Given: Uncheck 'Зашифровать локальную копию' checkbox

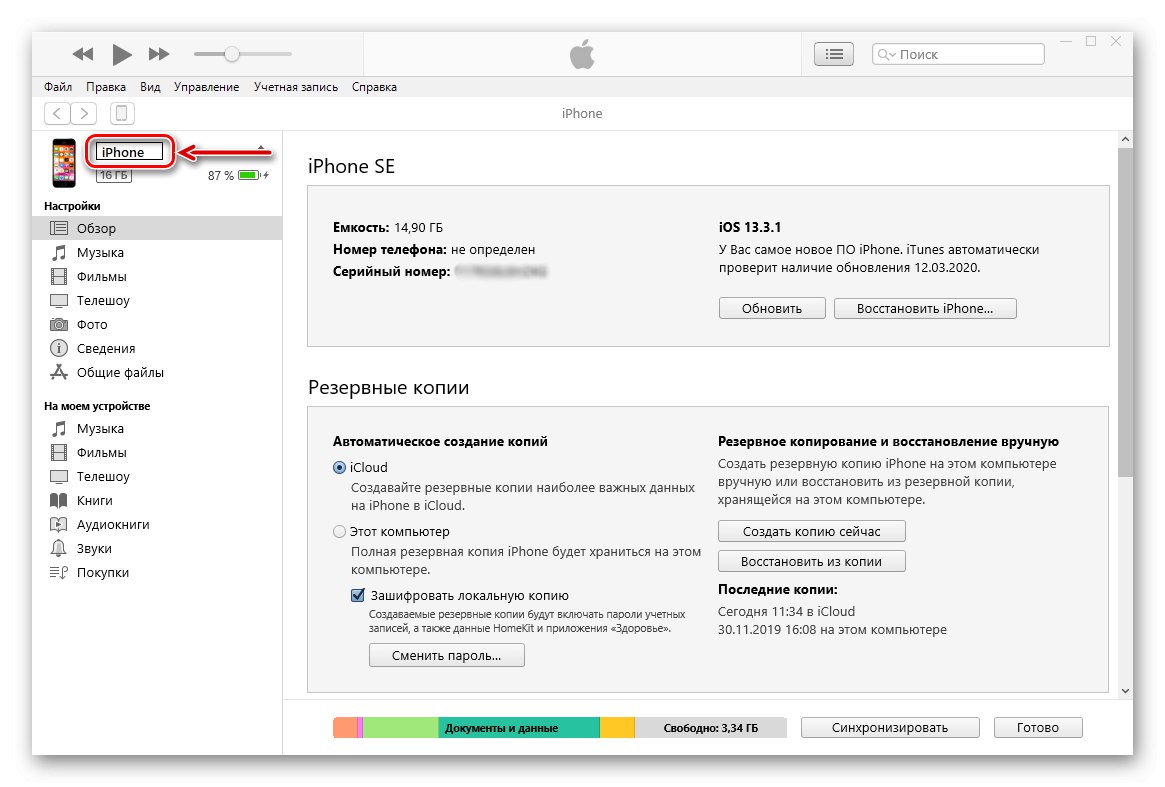Looking at the screenshot, I should coord(358,595).
